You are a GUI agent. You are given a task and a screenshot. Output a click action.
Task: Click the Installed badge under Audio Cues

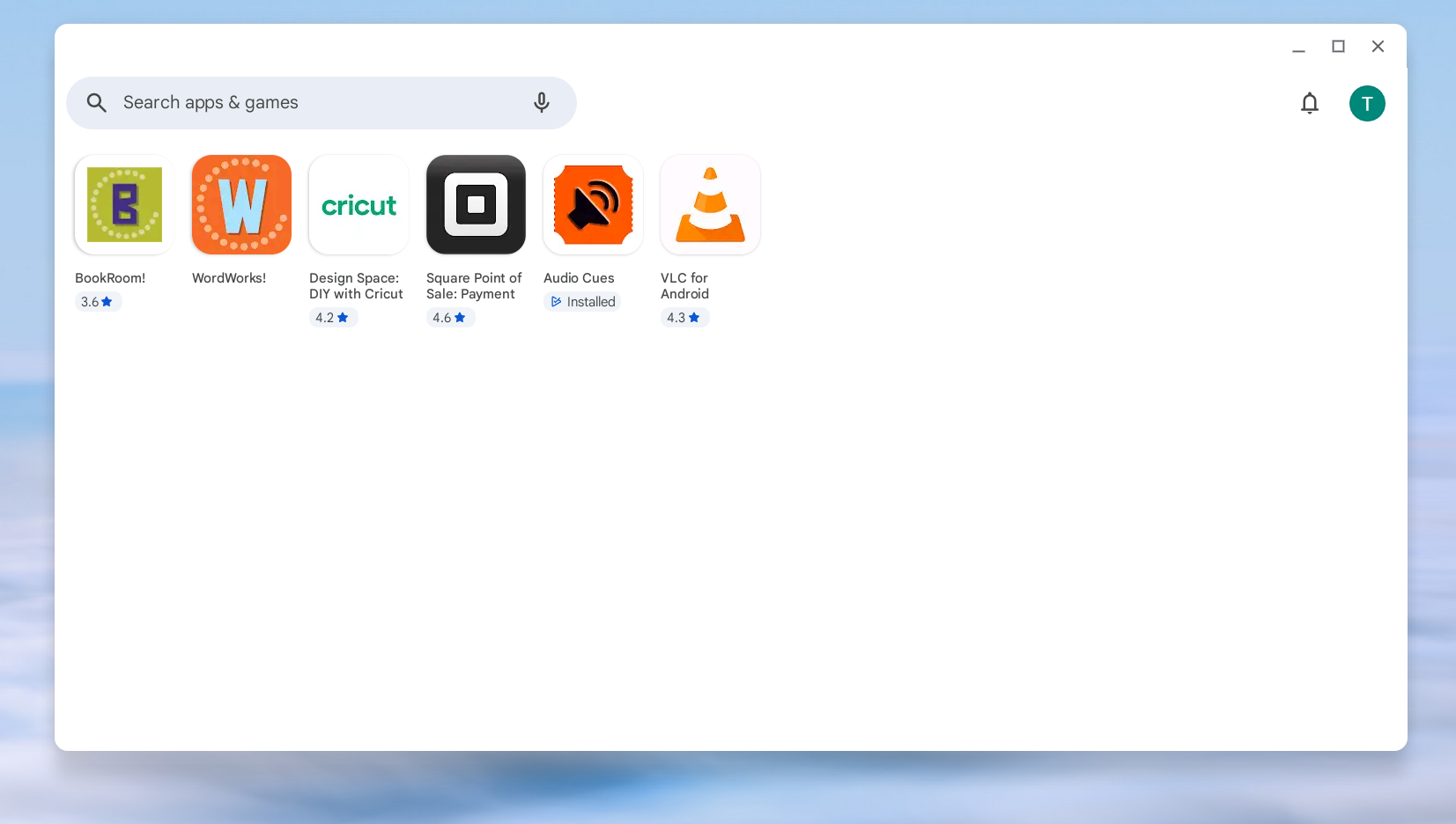tap(582, 302)
